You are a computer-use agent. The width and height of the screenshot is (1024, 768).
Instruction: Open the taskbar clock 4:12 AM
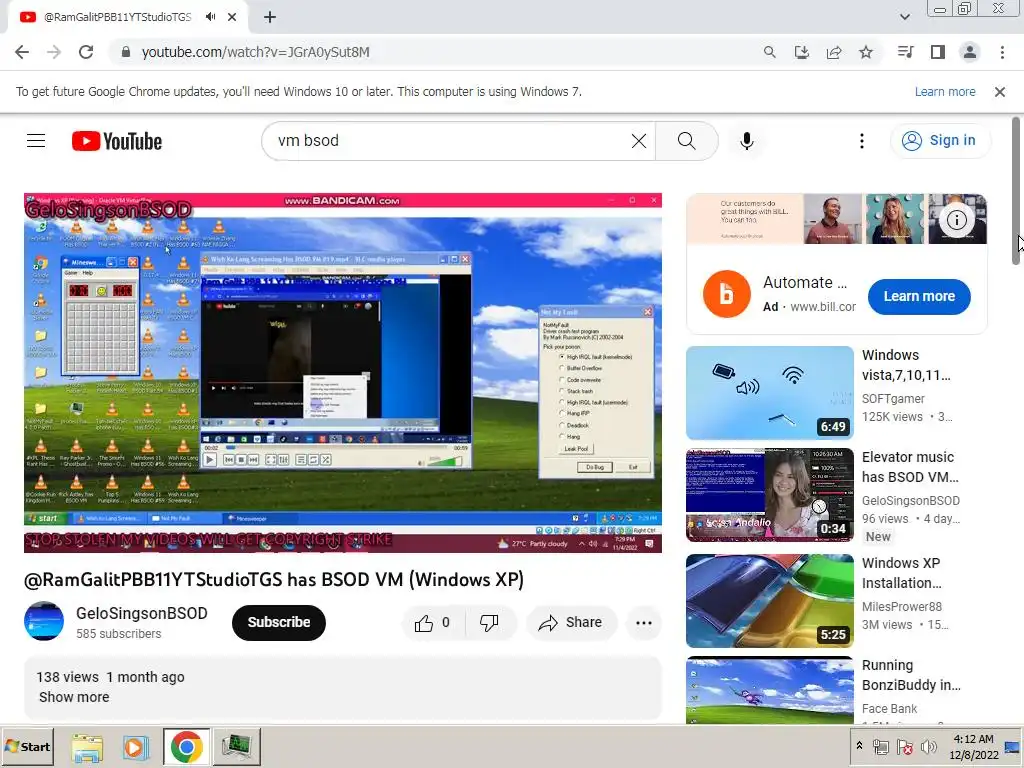(973, 746)
